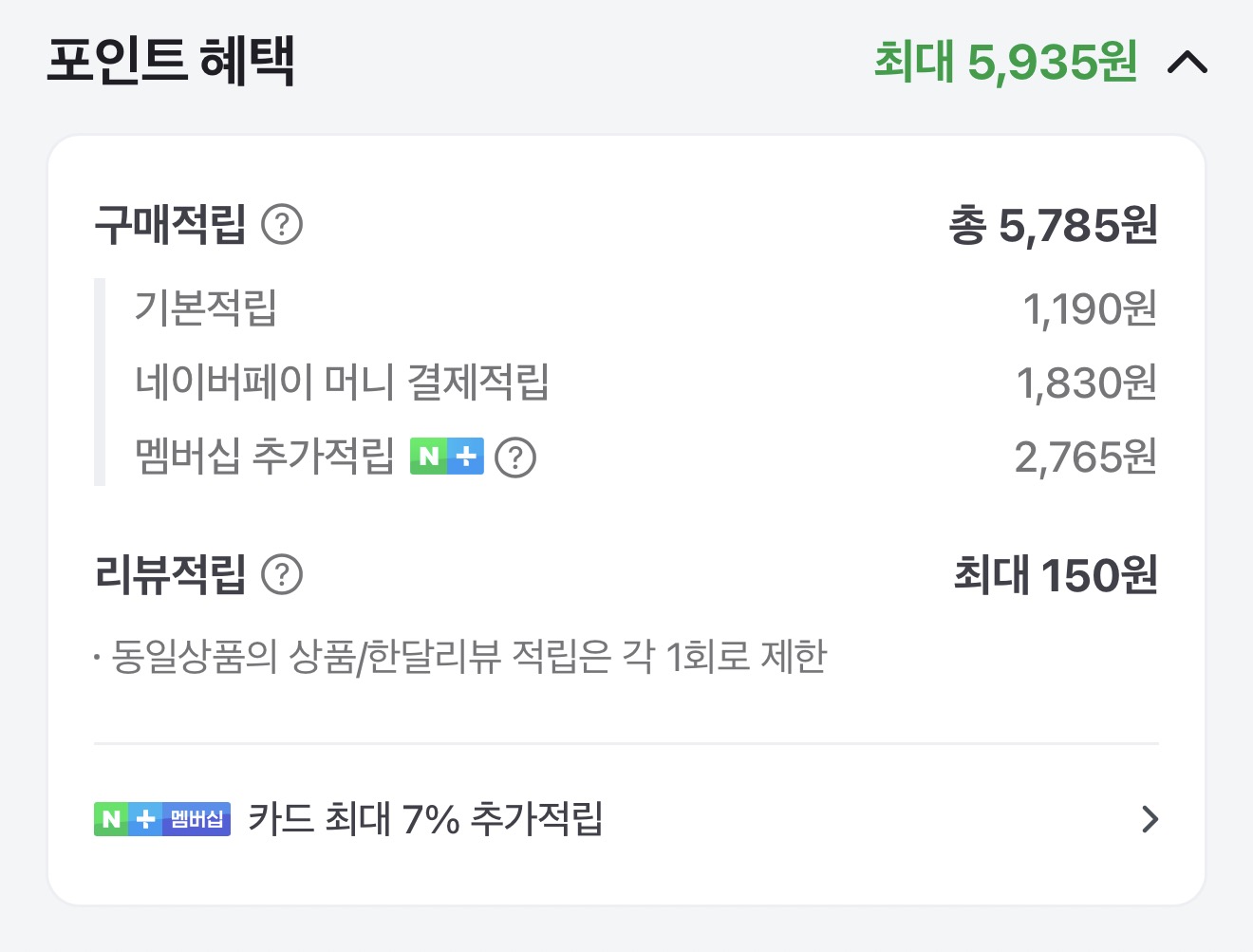
Task: Click the 멤버십 추가적립 label text
Action: 264,457
